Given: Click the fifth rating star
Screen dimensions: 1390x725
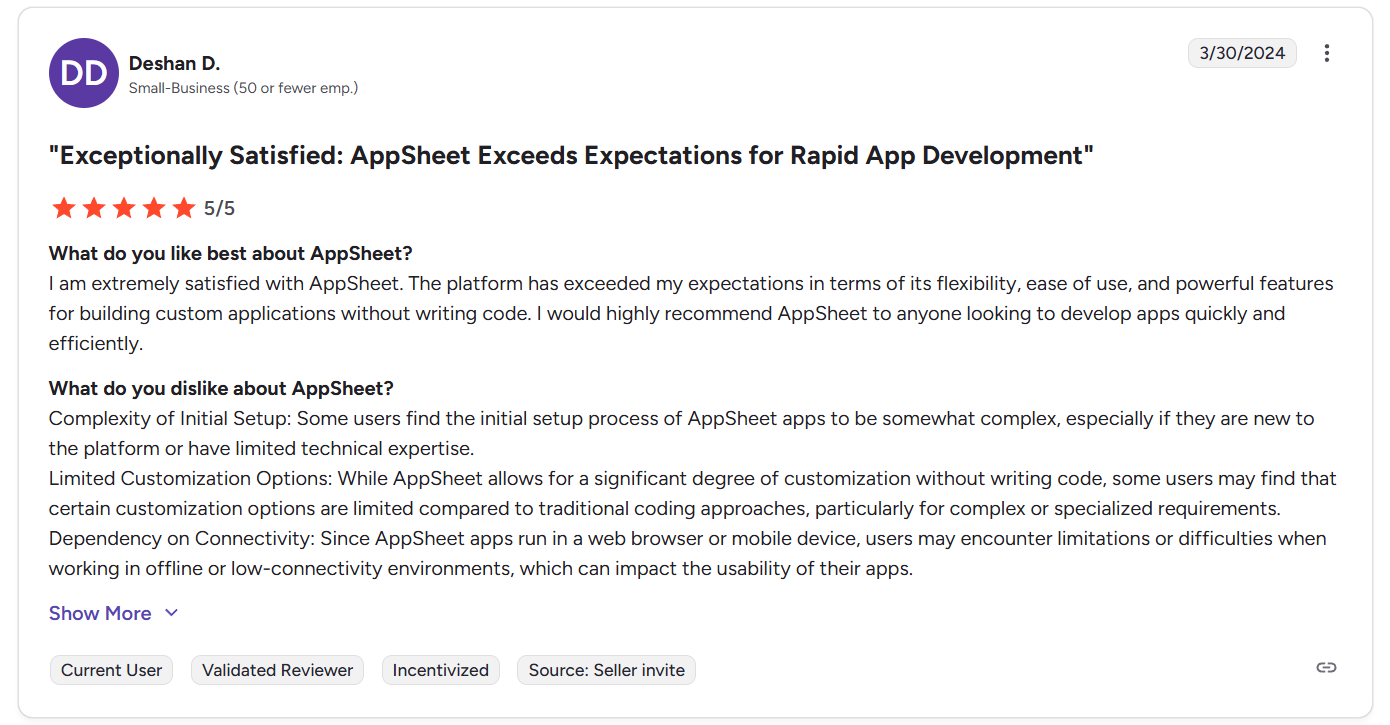Looking at the screenshot, I should (x=183, y=208).
